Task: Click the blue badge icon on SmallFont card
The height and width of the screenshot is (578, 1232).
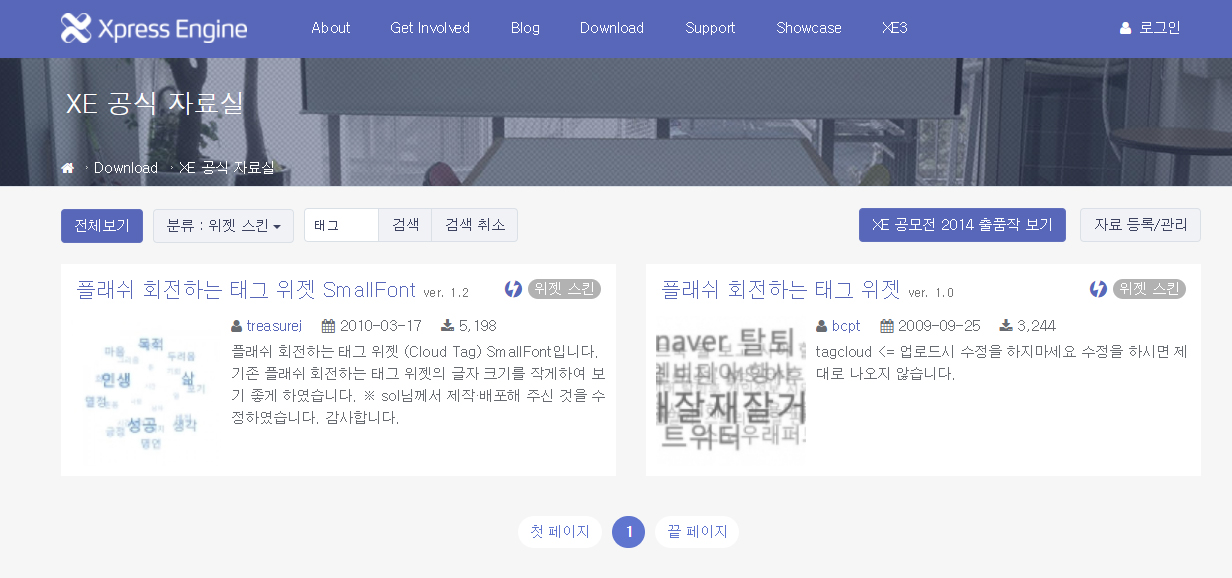Action: pyautogui.click(x=513, y=289)
